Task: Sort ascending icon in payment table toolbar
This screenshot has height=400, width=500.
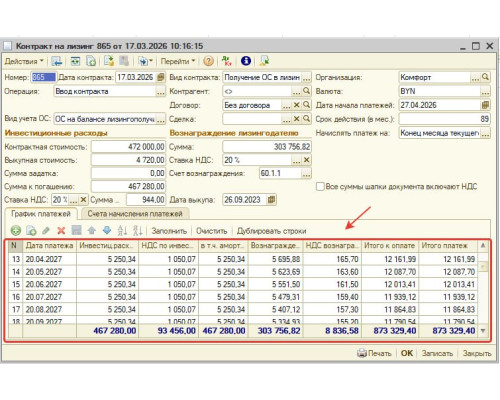Action: coord(122,230)
